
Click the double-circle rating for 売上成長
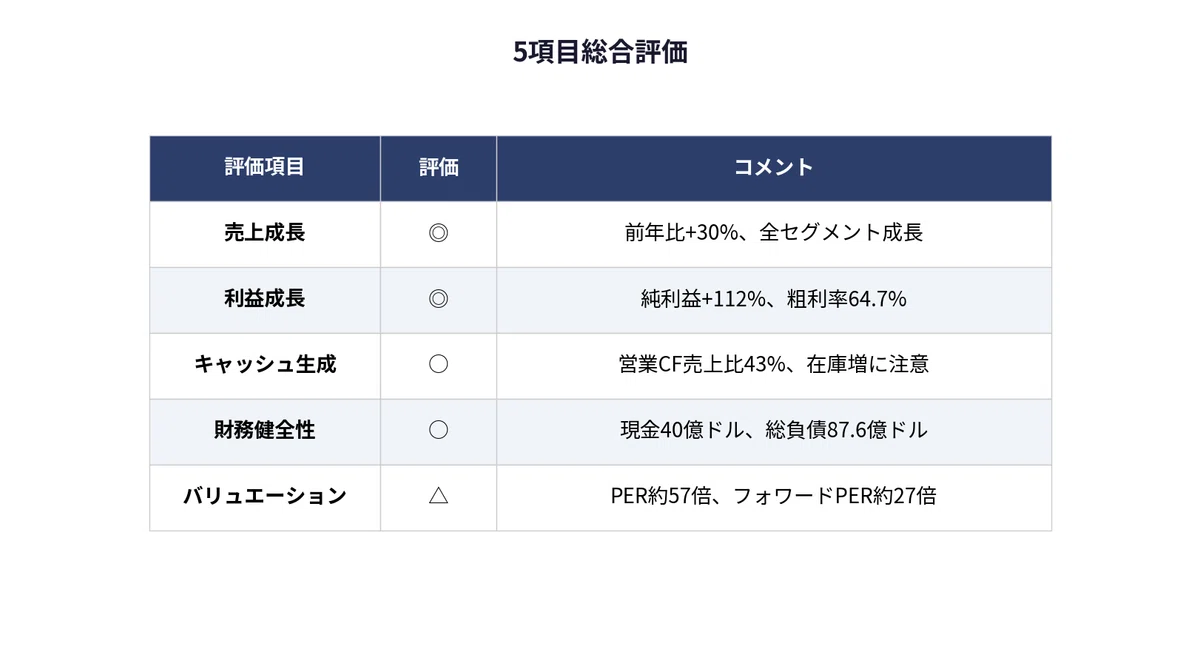point(438,233)
